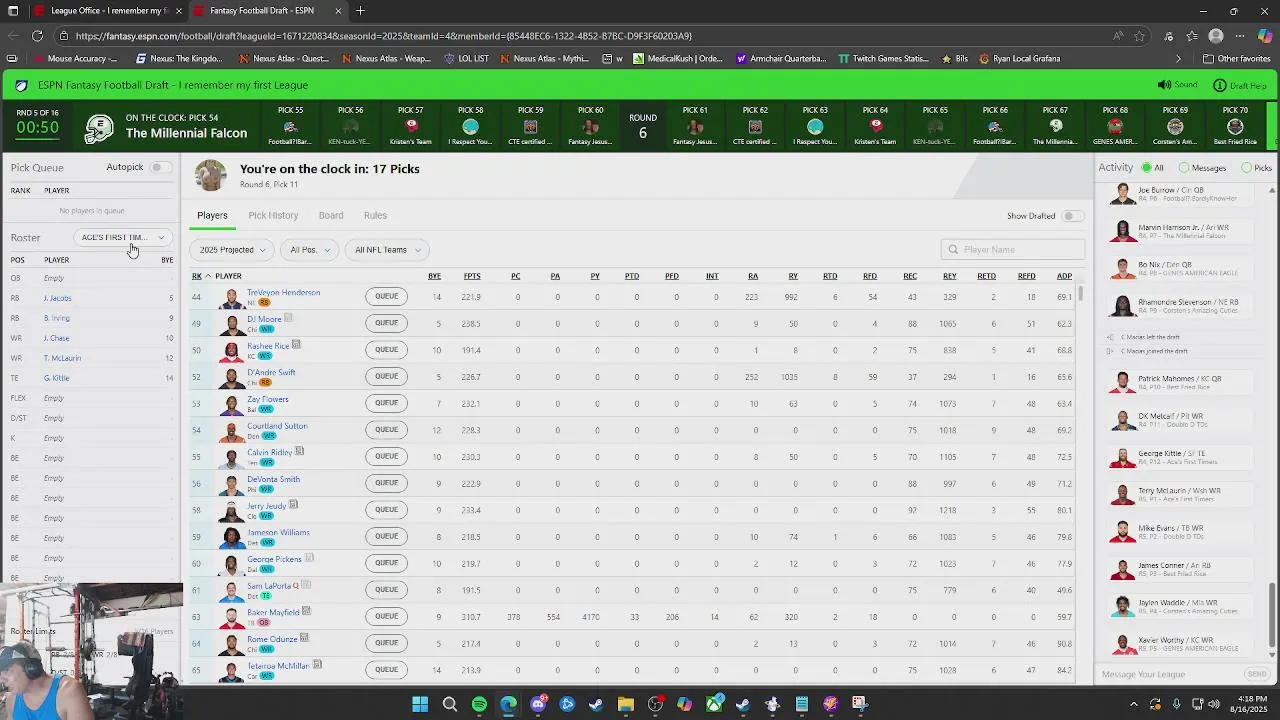Click the Sound speaker icon
Screen dimensions: 1280x720
coord(1164,85)
